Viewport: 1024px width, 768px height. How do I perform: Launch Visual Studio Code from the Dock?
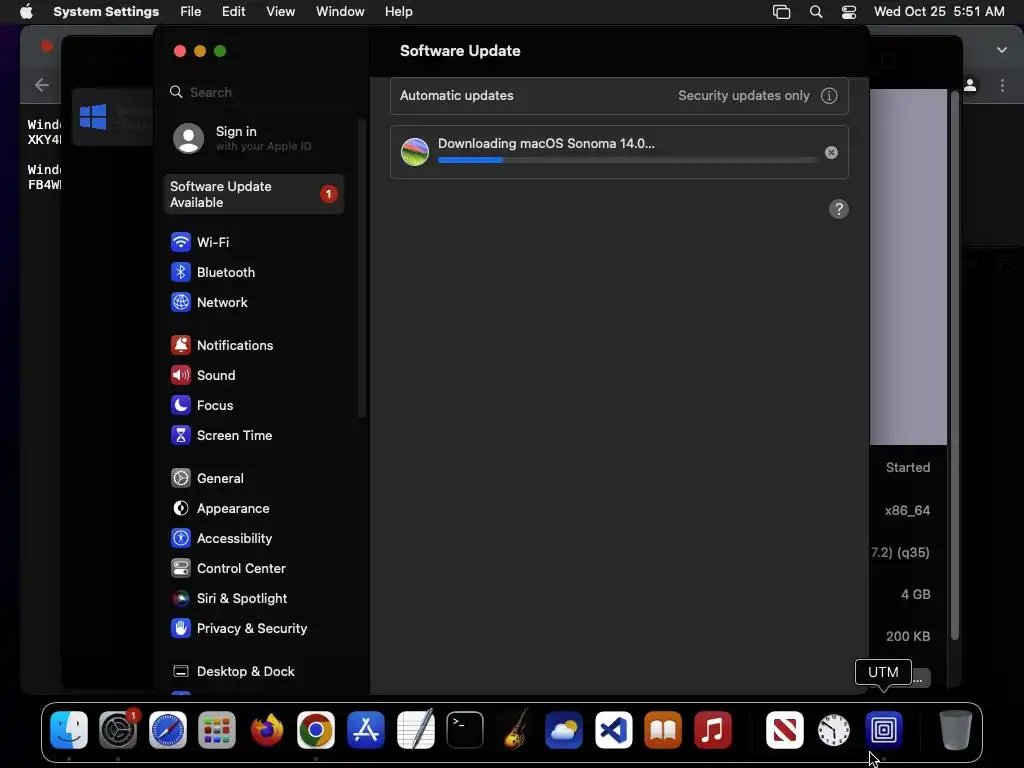click(613, 730)
